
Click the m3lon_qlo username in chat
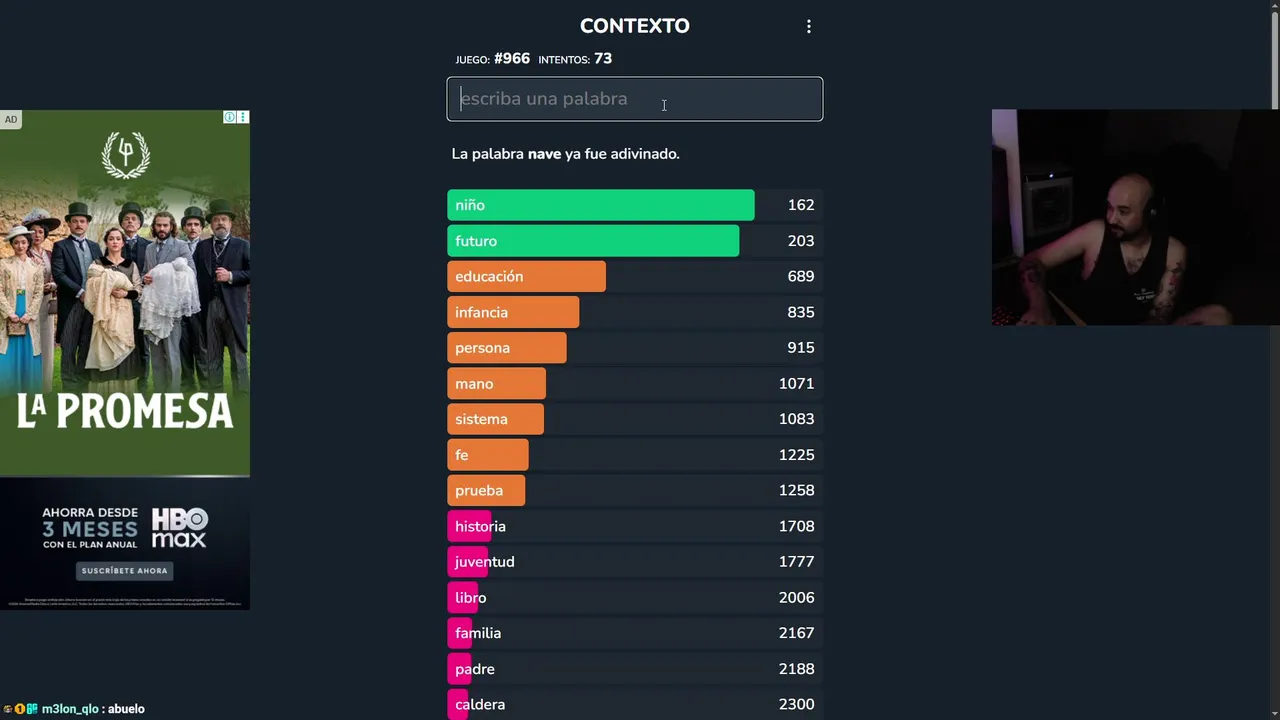click(x=70, y=709)
